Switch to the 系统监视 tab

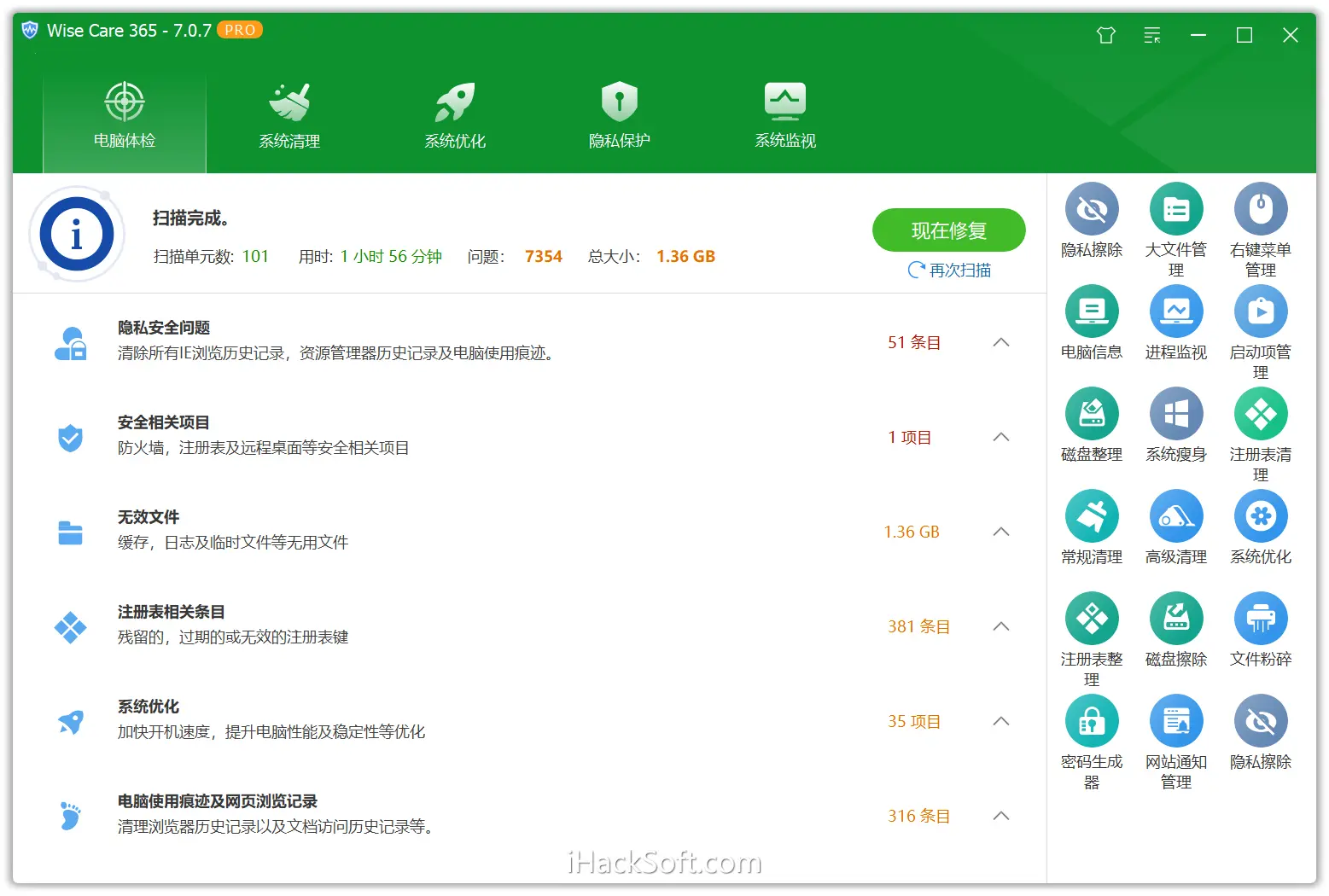click(x=785, y=116)
